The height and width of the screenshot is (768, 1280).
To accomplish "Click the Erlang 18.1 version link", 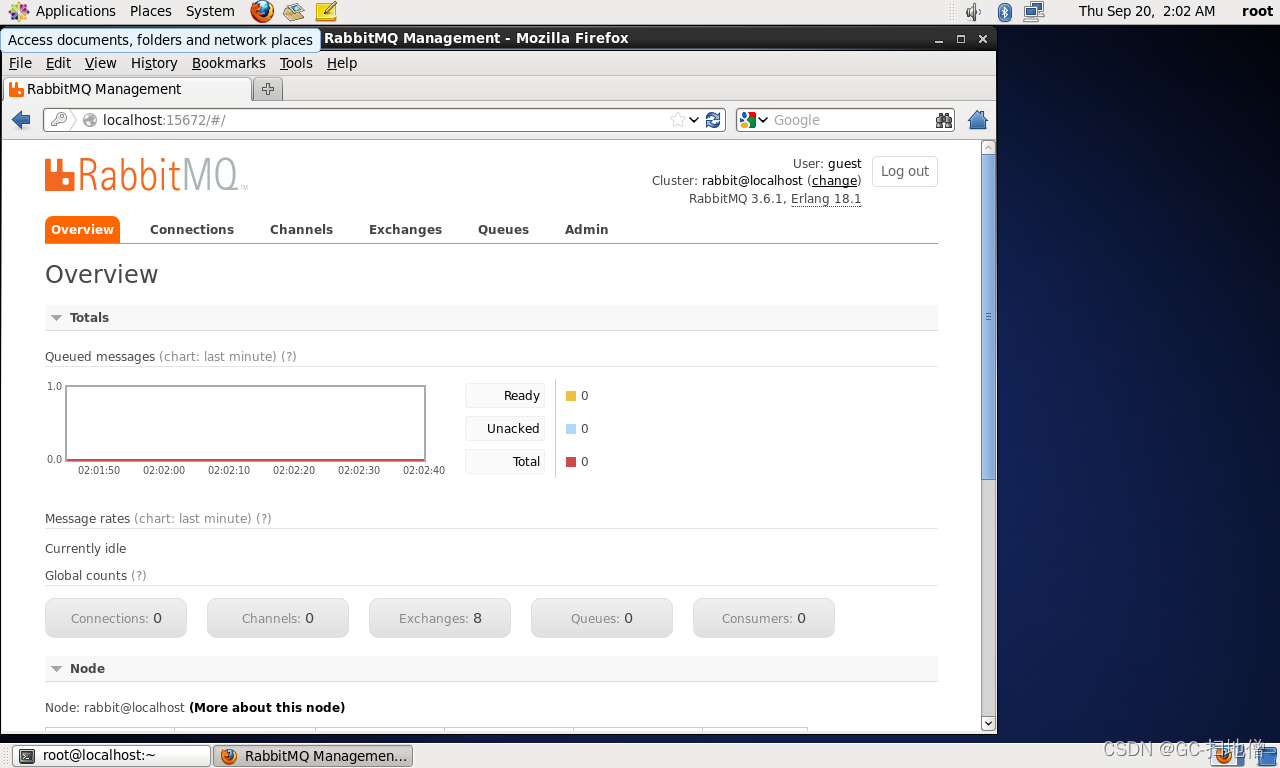I will point(826,199).
